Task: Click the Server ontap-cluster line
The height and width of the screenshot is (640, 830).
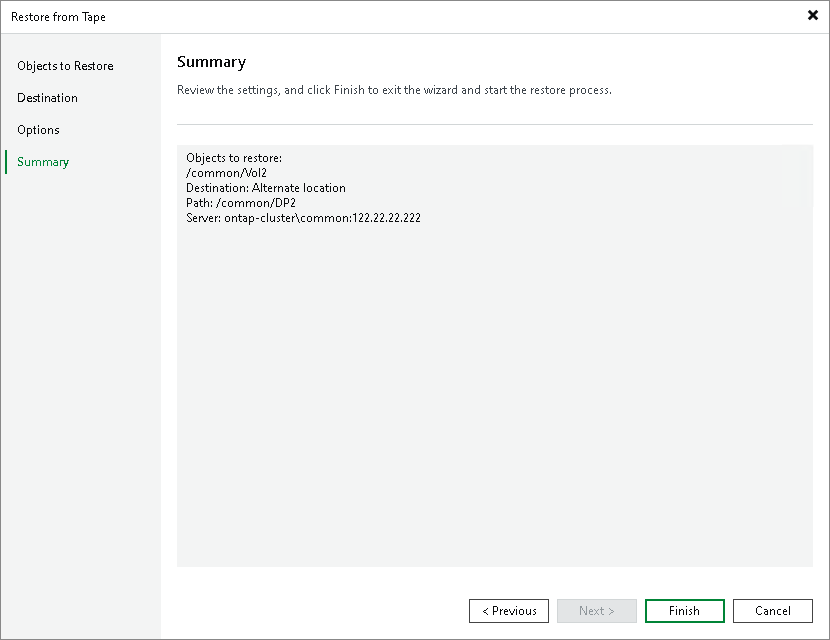Action: (303, 218)
